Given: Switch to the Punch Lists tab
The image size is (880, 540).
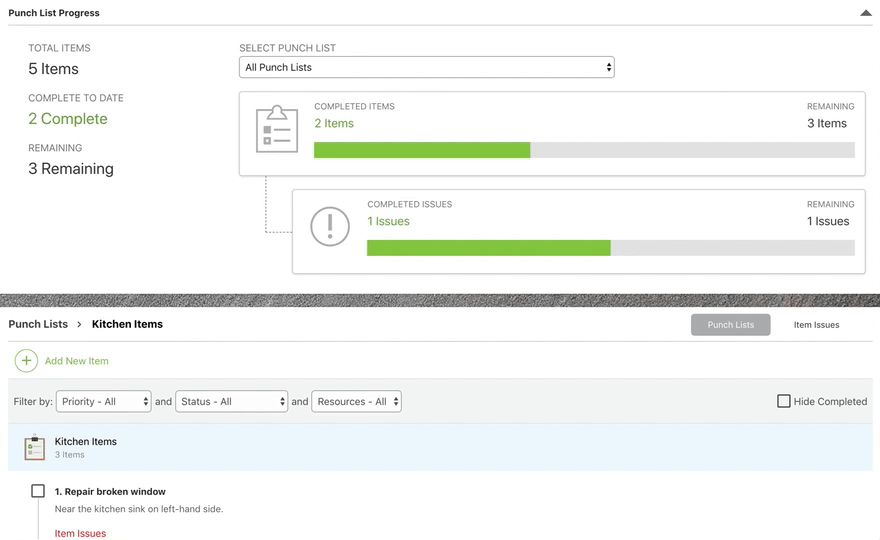Looking at the screenshot, I should [730, 325].
